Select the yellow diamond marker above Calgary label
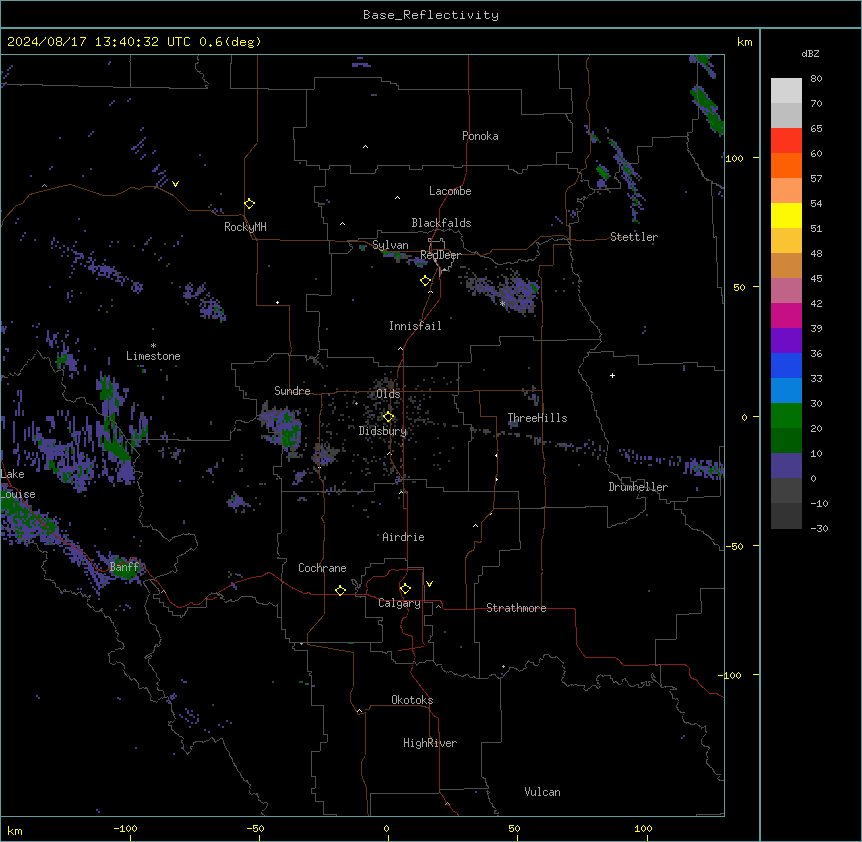The width and height of the screenshot is (862, 842). [405, 589]
